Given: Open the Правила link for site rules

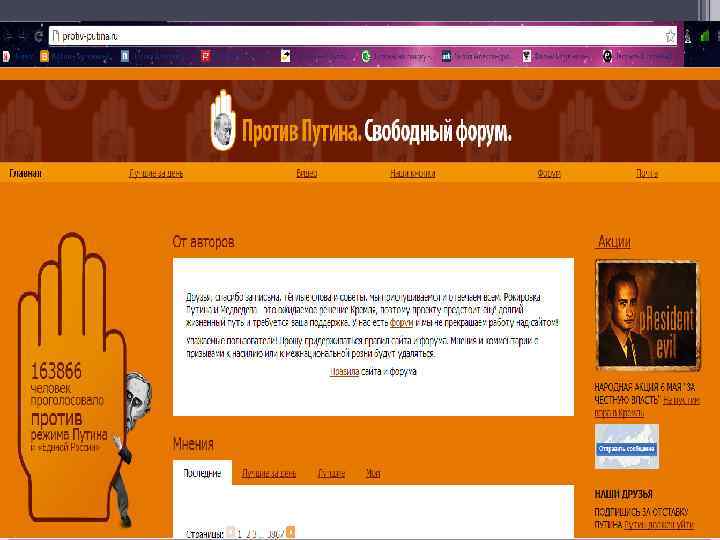Looking at the screenshot, I should click(x=344, y=371).
